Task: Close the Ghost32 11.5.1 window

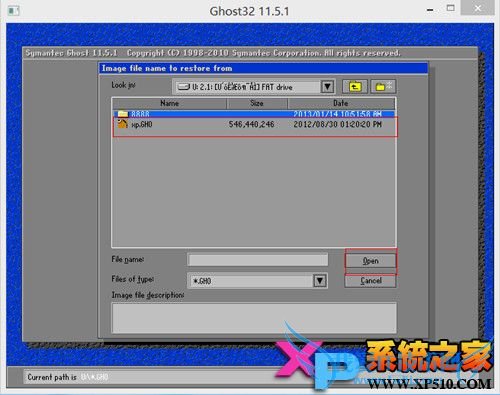Action: (478, 8)
